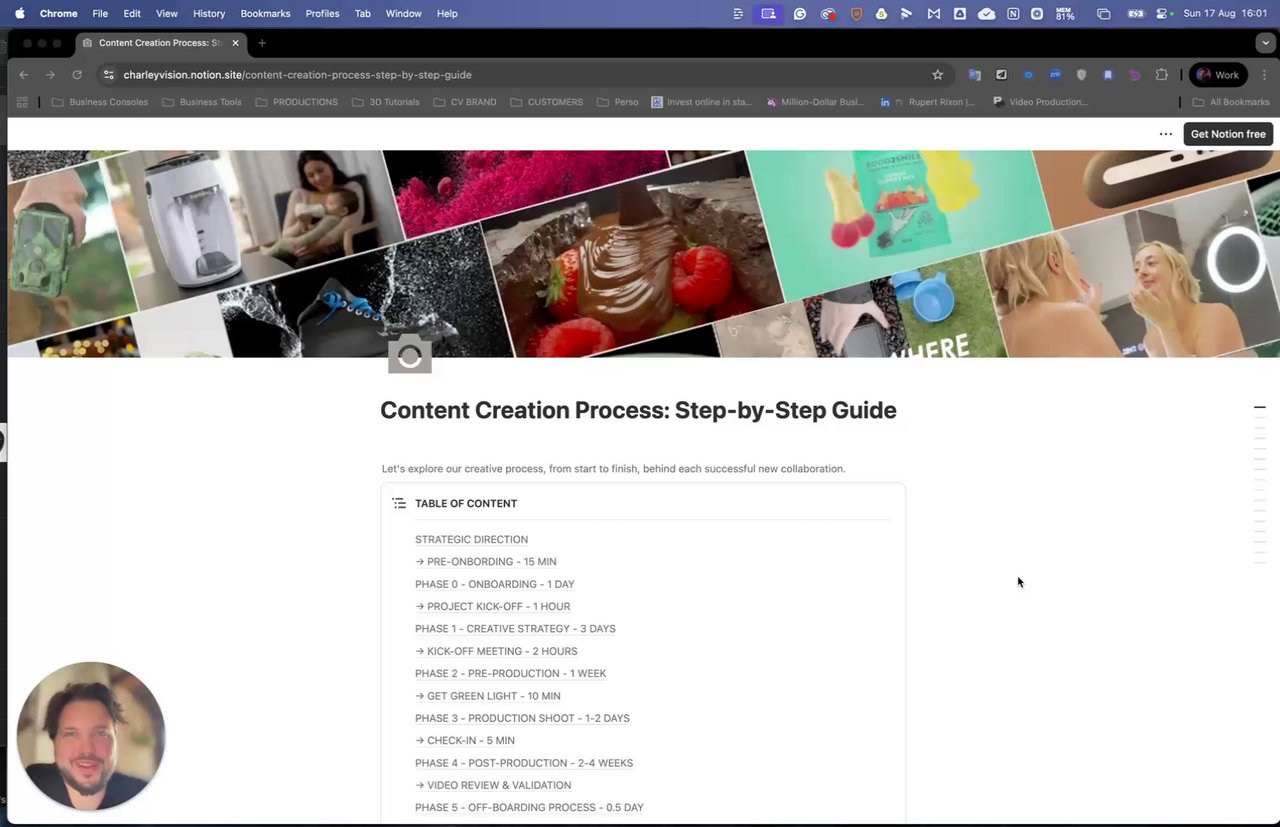The width and height of the screenshot is (1280, 827).
Task: Go to Phase 4 - Post-Production link
Action: click(524, 763)
